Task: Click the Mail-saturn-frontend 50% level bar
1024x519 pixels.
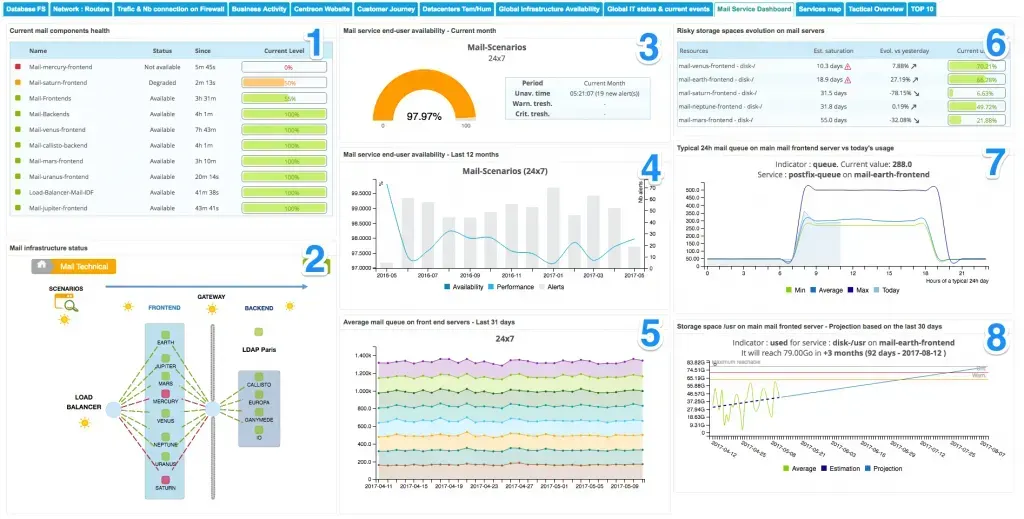Action: point(284,83)
